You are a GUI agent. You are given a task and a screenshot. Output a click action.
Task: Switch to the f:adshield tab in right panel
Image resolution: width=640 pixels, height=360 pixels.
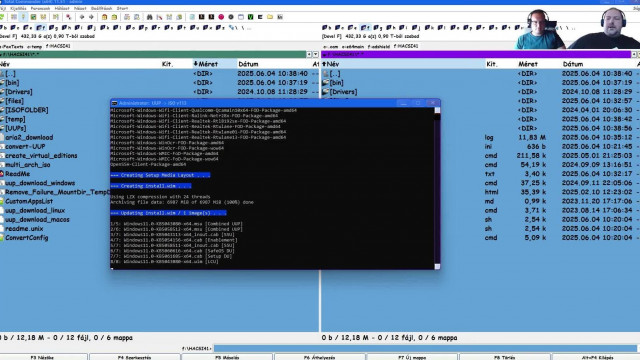379,47
